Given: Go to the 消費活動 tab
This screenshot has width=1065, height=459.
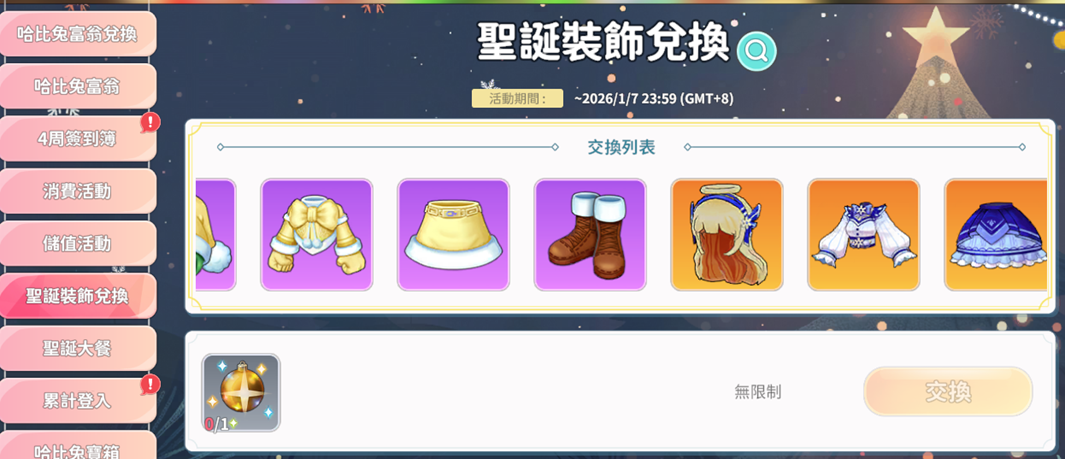Looking at the screenshot, I should tap(77, 191).
